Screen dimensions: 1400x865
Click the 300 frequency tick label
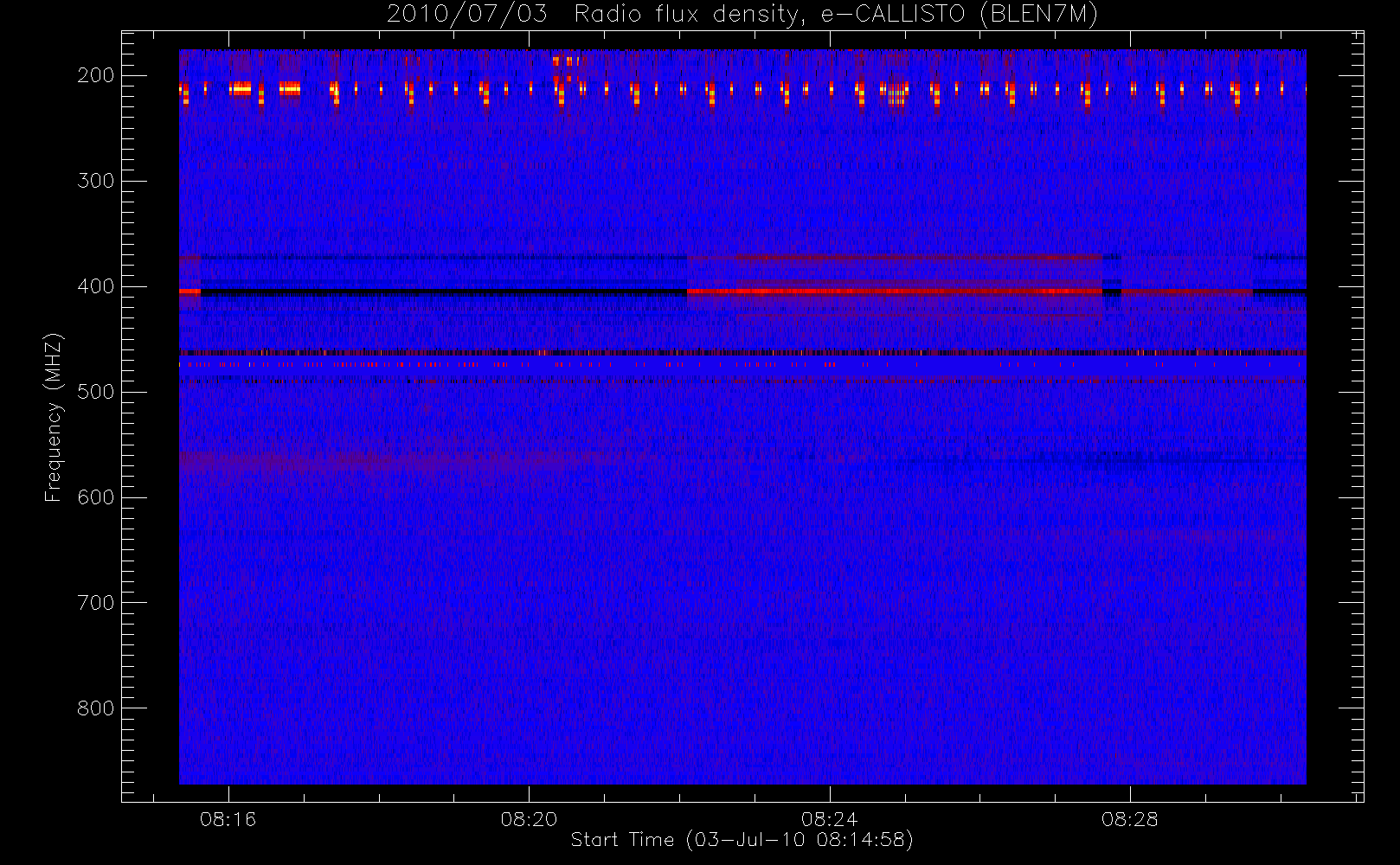(x=96, y=181)
